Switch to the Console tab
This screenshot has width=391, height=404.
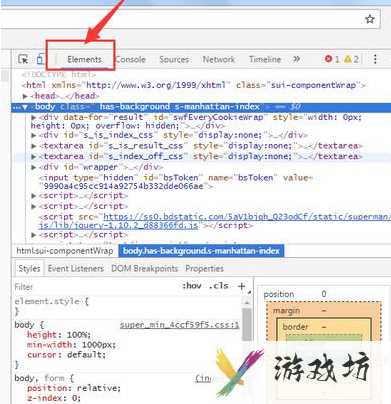(130, 59)
